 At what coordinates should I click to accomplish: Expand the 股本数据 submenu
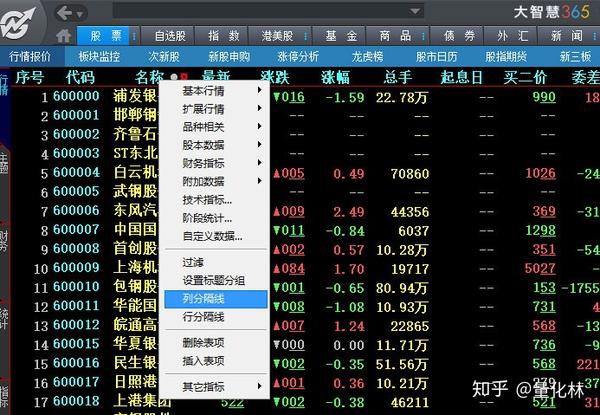click(x=216, y=145)
